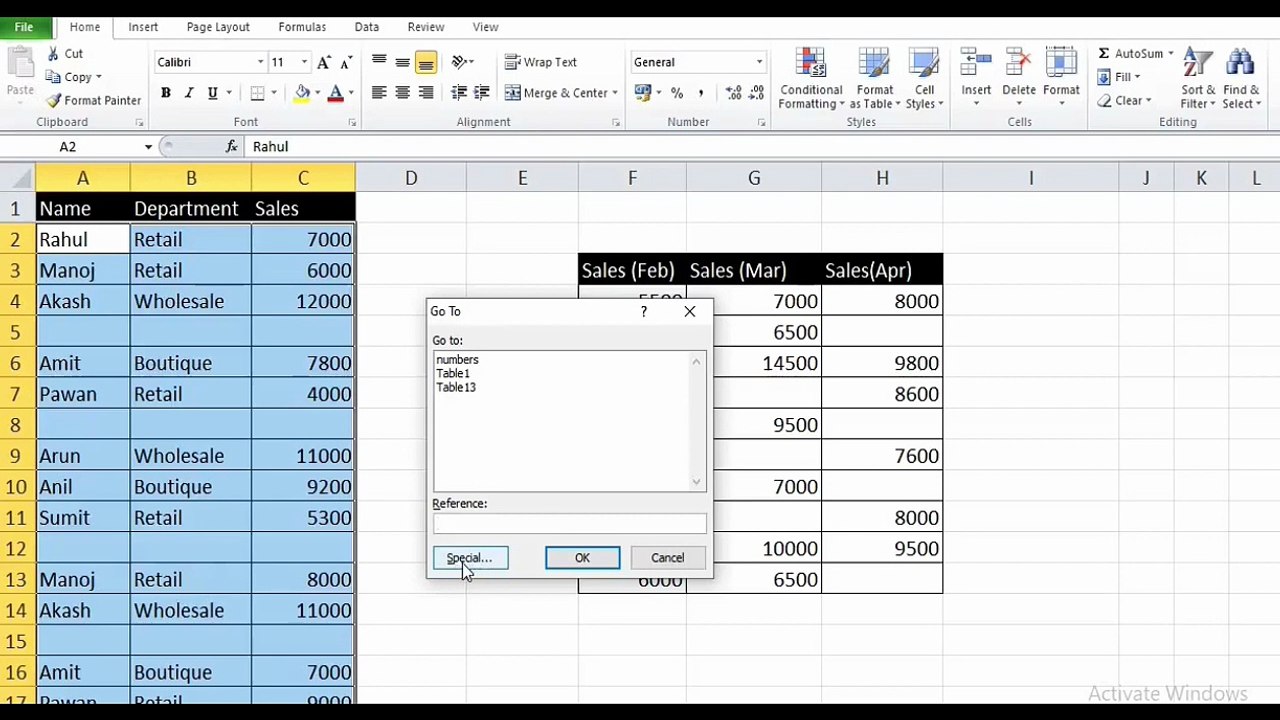Click the Go To dialog help question mark
Screen dimensions: 1280x720
point(644,311)
